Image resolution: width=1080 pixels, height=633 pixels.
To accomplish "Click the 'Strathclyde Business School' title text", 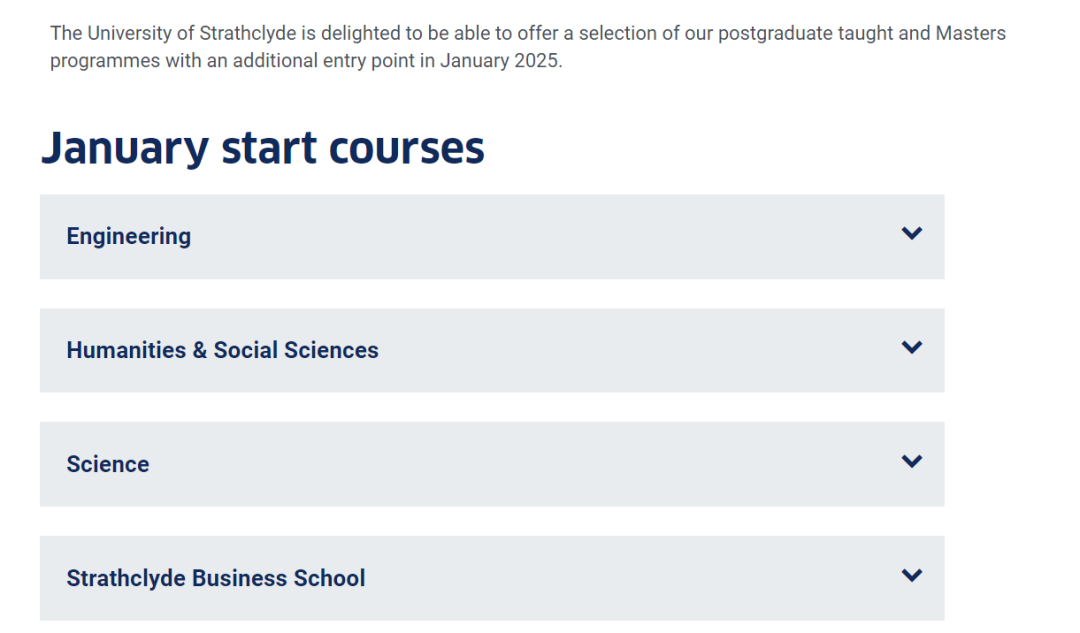I will point(215,579).
